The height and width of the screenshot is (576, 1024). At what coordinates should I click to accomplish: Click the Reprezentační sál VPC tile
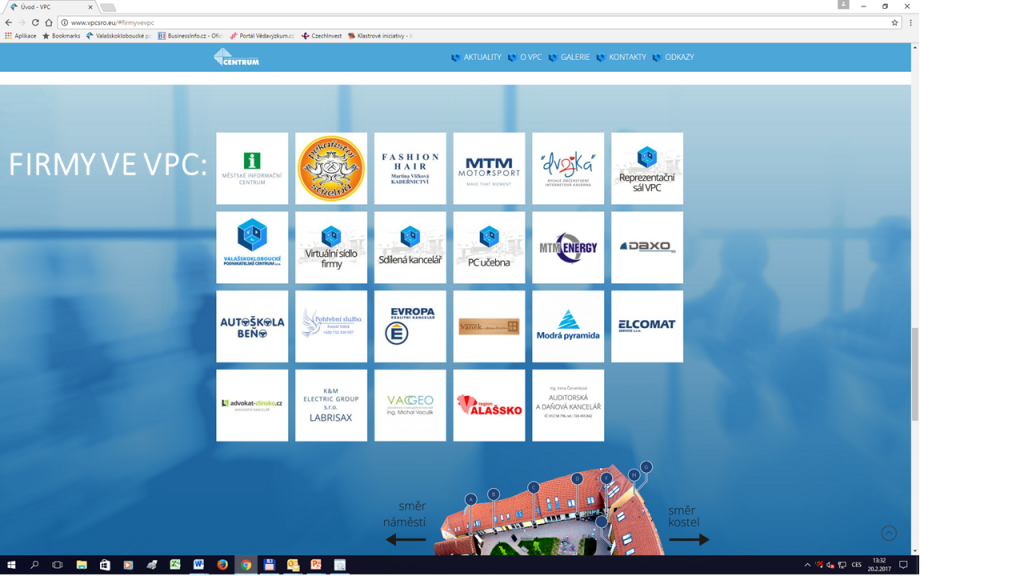(x=647, y=168)
